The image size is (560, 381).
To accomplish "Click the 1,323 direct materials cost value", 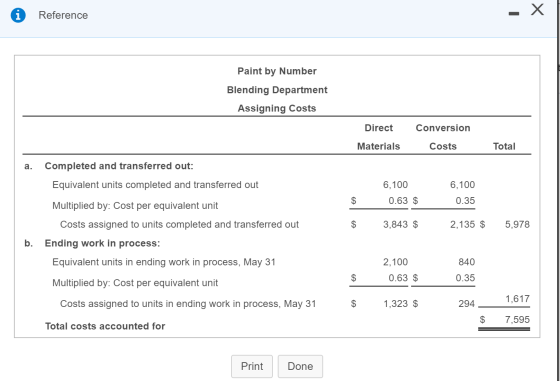I will [x=395, y=304].
